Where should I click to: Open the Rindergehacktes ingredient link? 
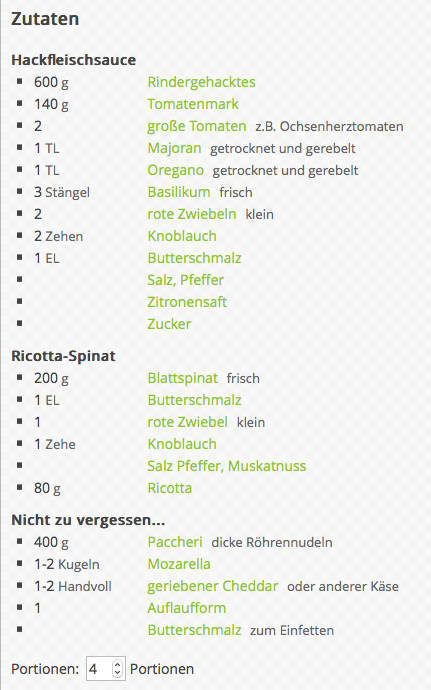(x=201, y=82)
